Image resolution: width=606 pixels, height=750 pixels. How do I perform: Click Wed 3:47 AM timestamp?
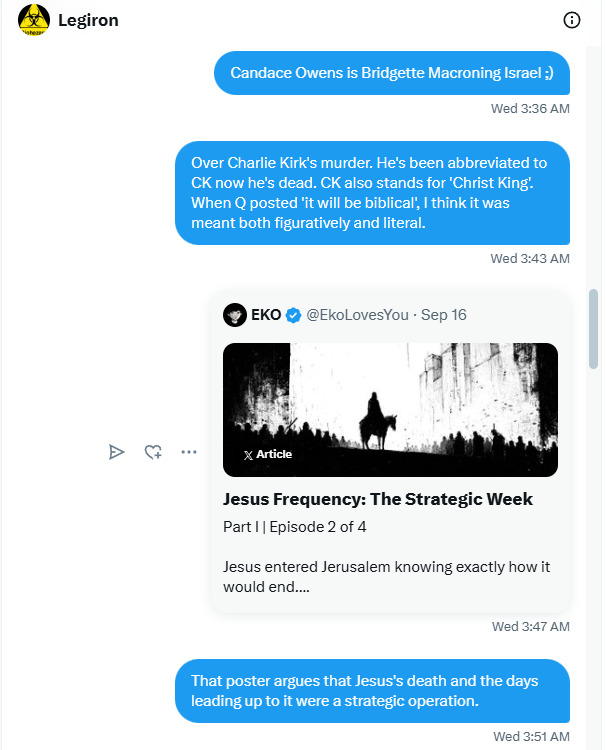point(531,627)
